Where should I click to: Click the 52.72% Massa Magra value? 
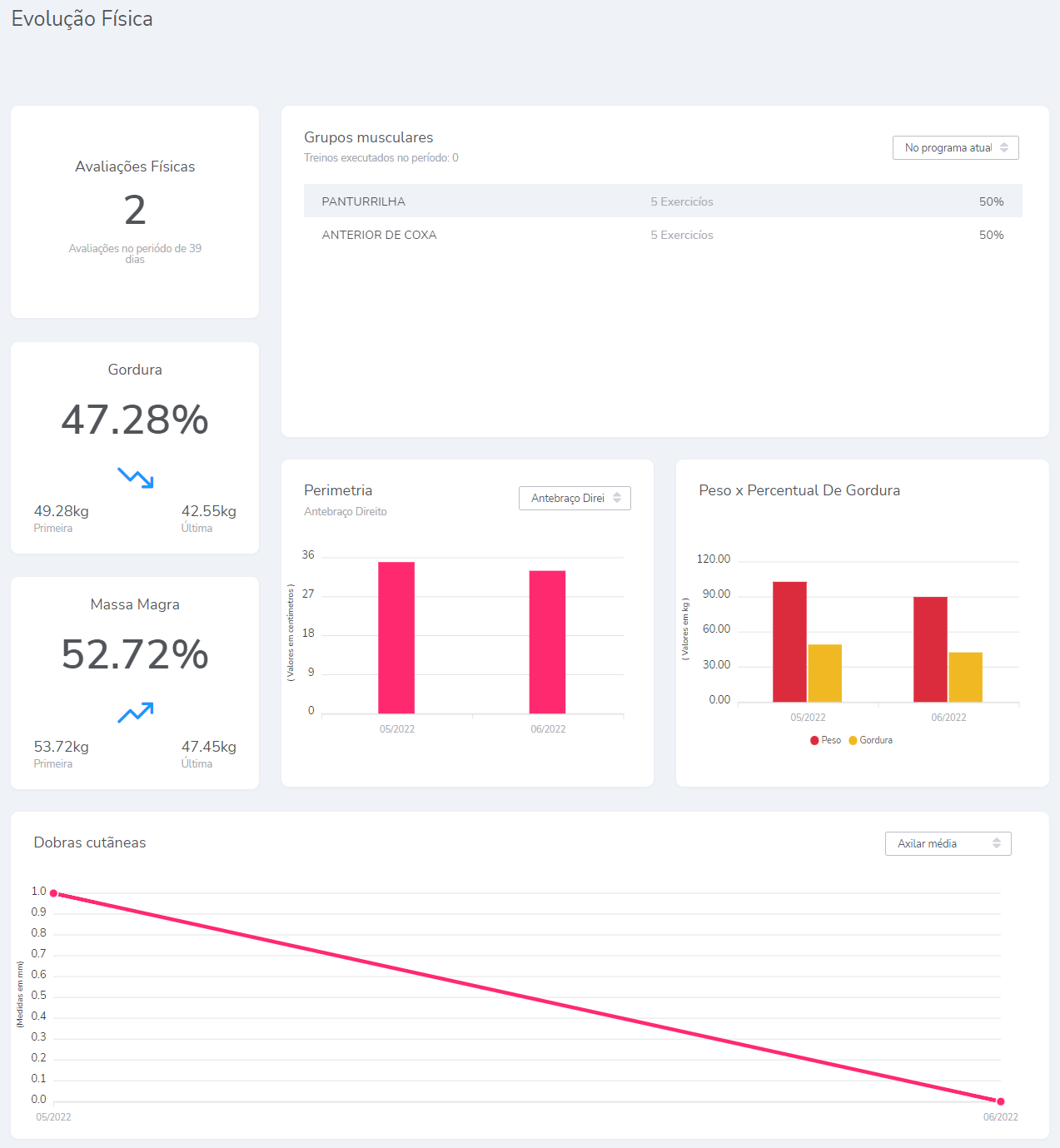click(x=135, y=654)
